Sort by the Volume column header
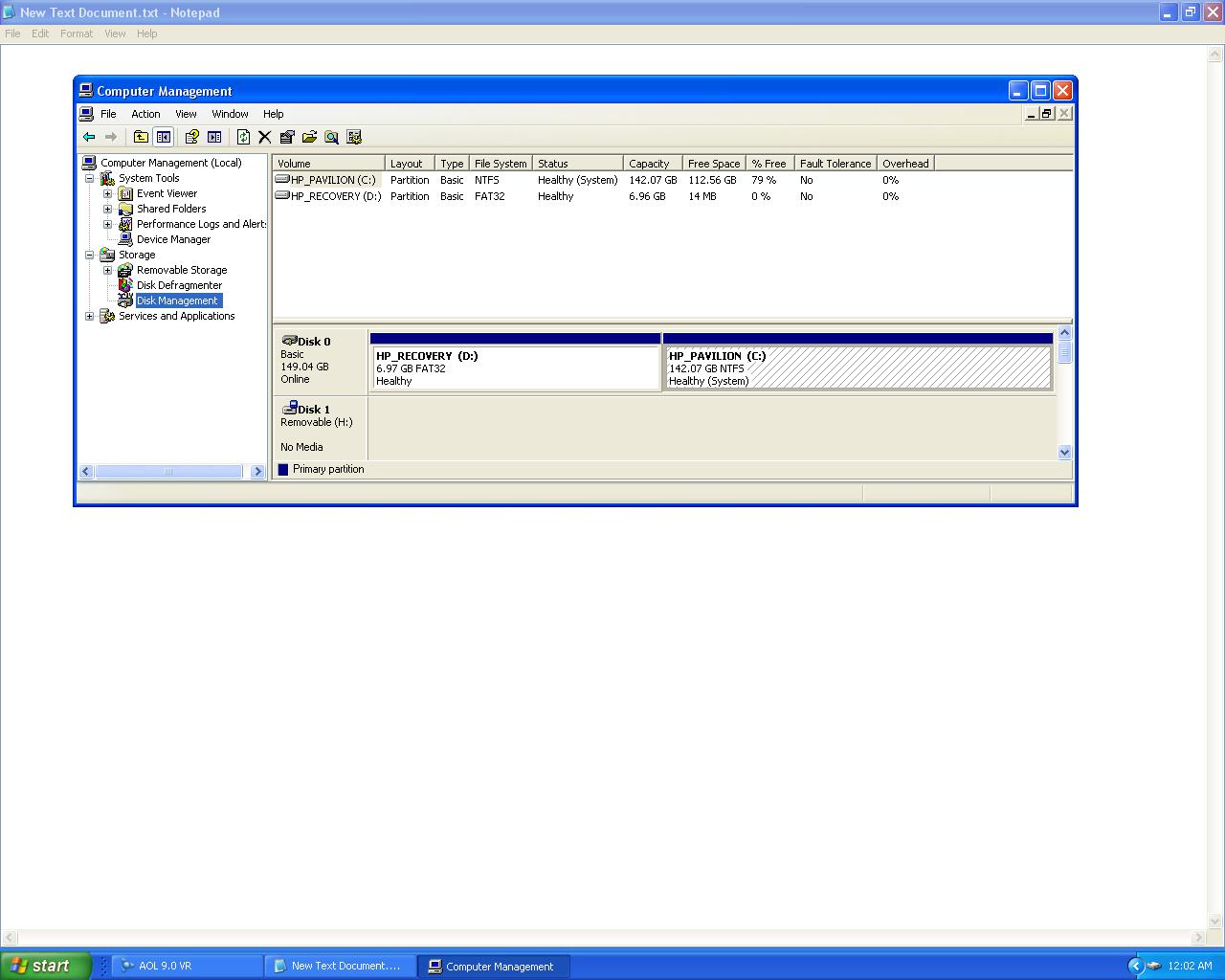The width and height of the screenshot is (1225, 980). pos(328,164)
